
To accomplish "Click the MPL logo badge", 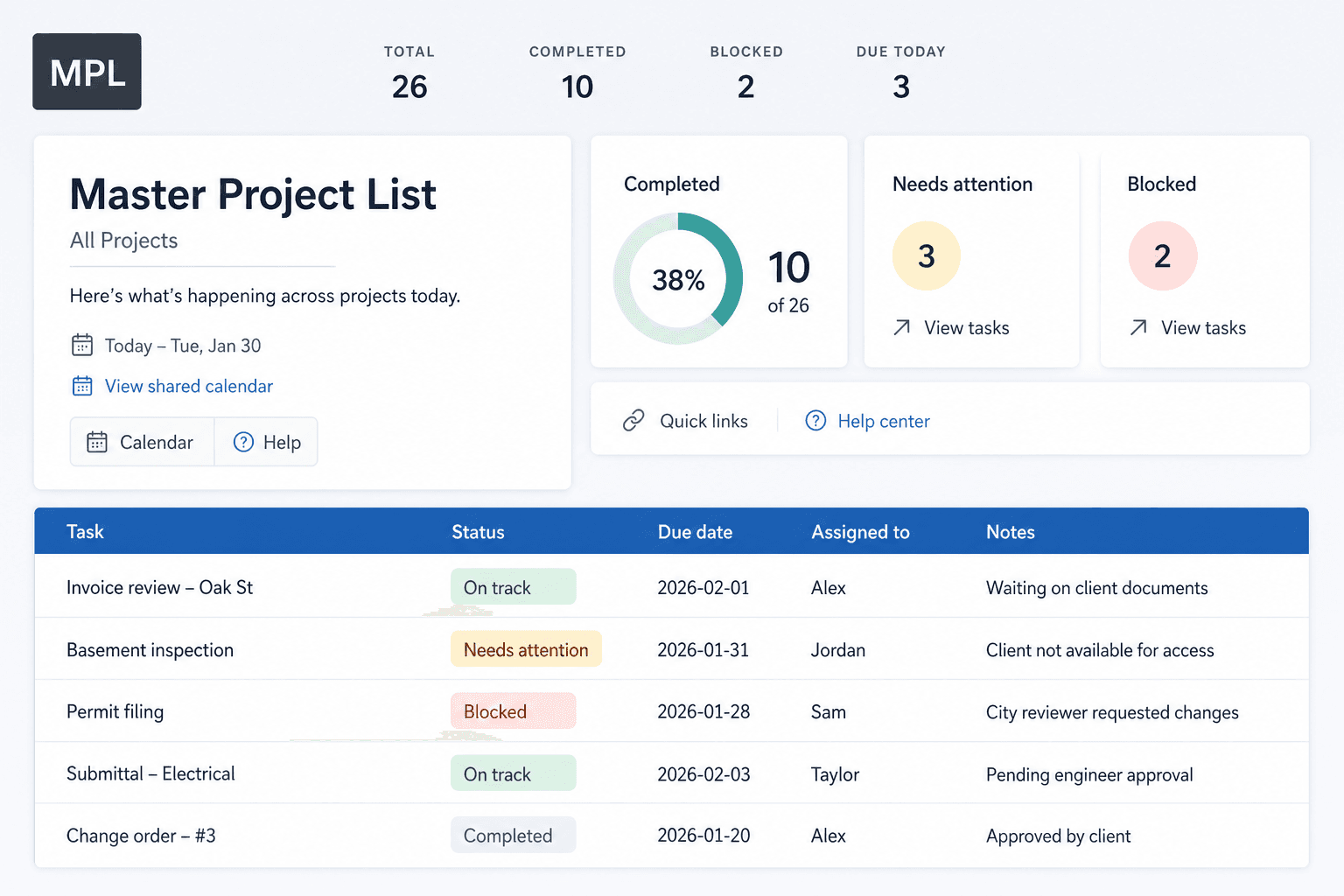I will coord(87,72).
